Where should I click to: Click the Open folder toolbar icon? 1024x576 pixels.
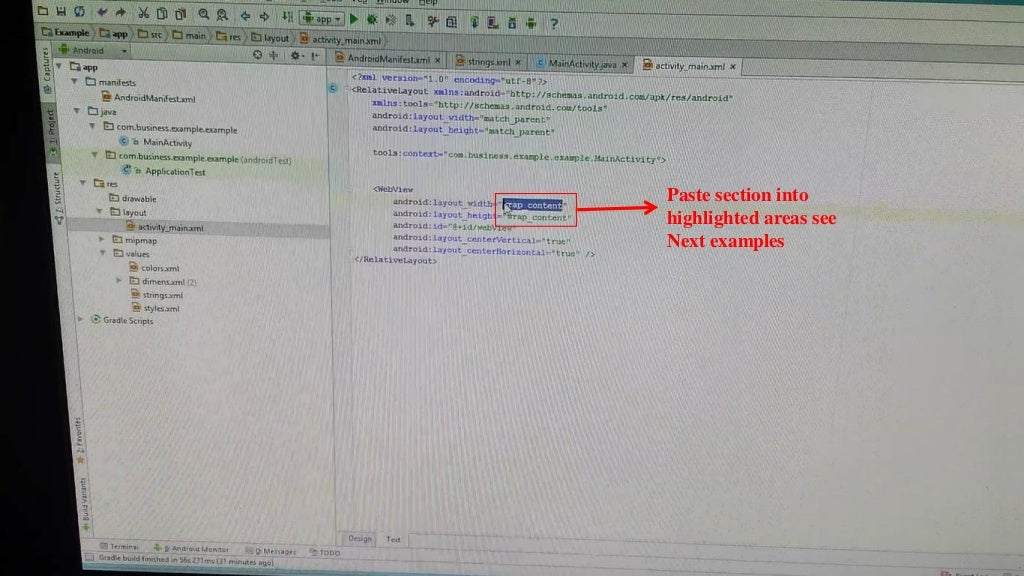[42, 10]
